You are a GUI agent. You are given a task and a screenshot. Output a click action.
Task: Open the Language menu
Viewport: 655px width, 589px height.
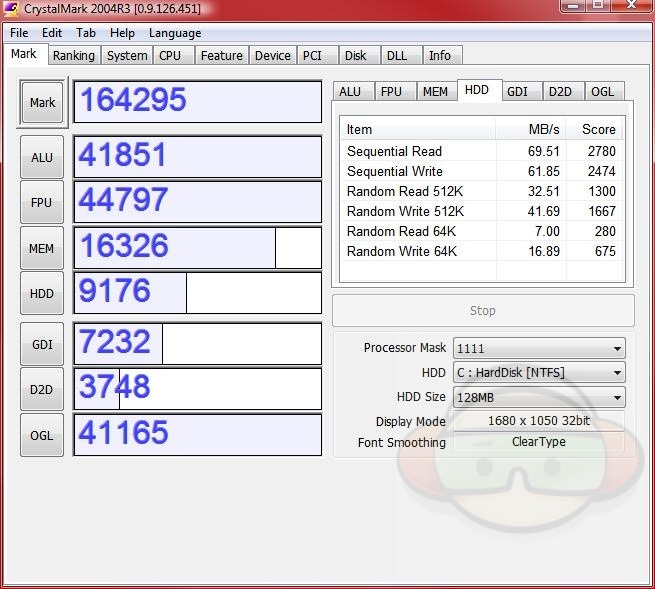[x=175, y=33]
